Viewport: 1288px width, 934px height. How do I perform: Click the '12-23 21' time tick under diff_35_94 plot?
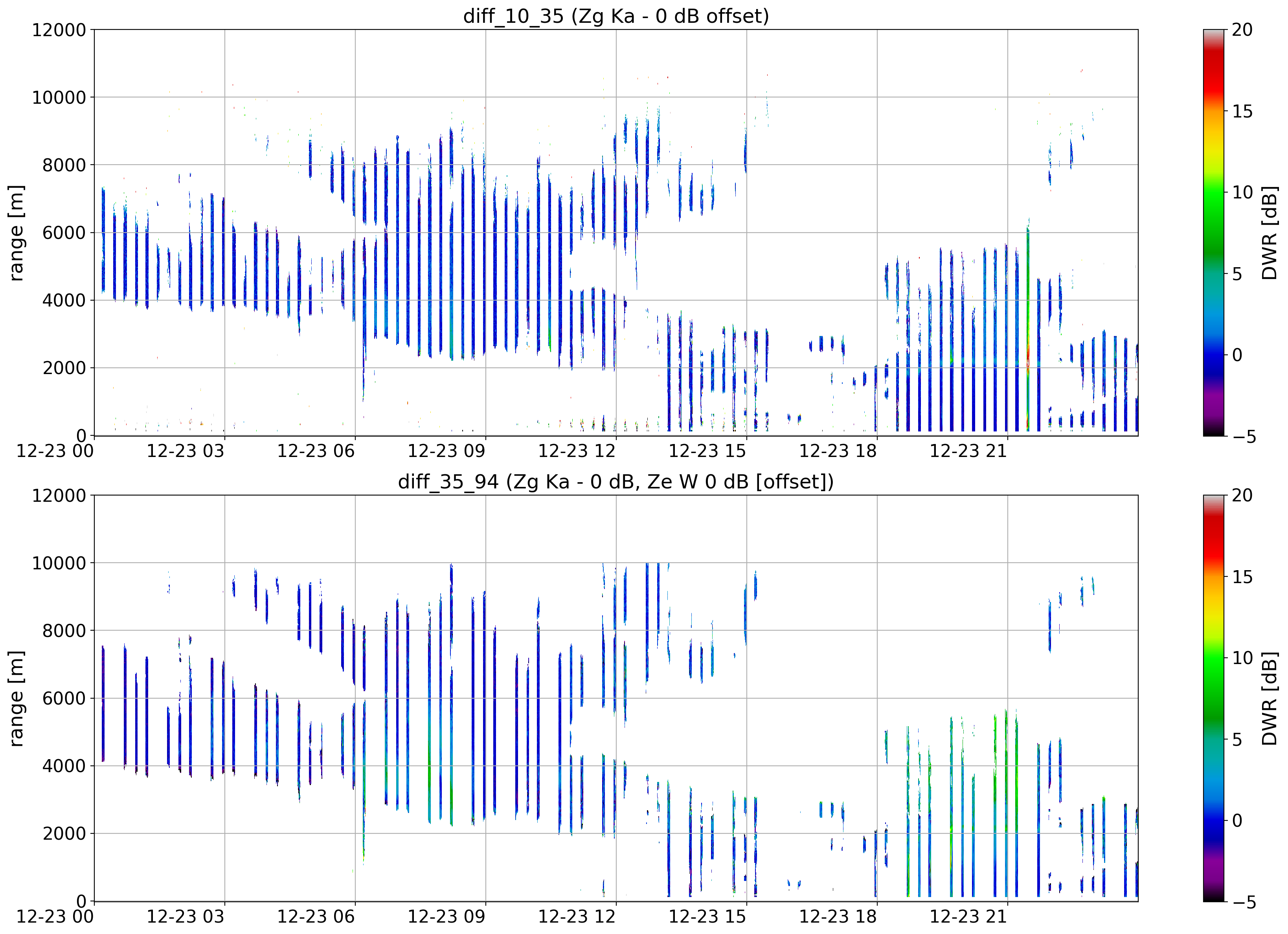[x=968, y=916]
